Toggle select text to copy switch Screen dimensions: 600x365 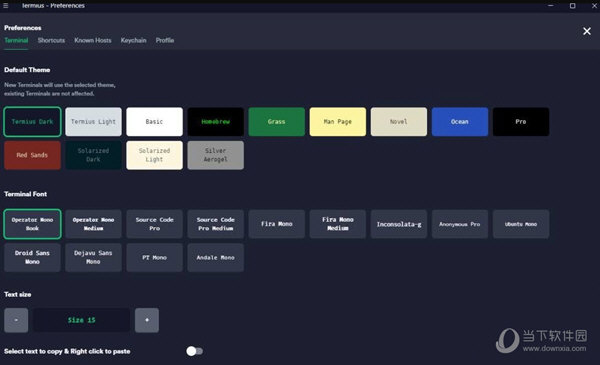pos(194,351)
